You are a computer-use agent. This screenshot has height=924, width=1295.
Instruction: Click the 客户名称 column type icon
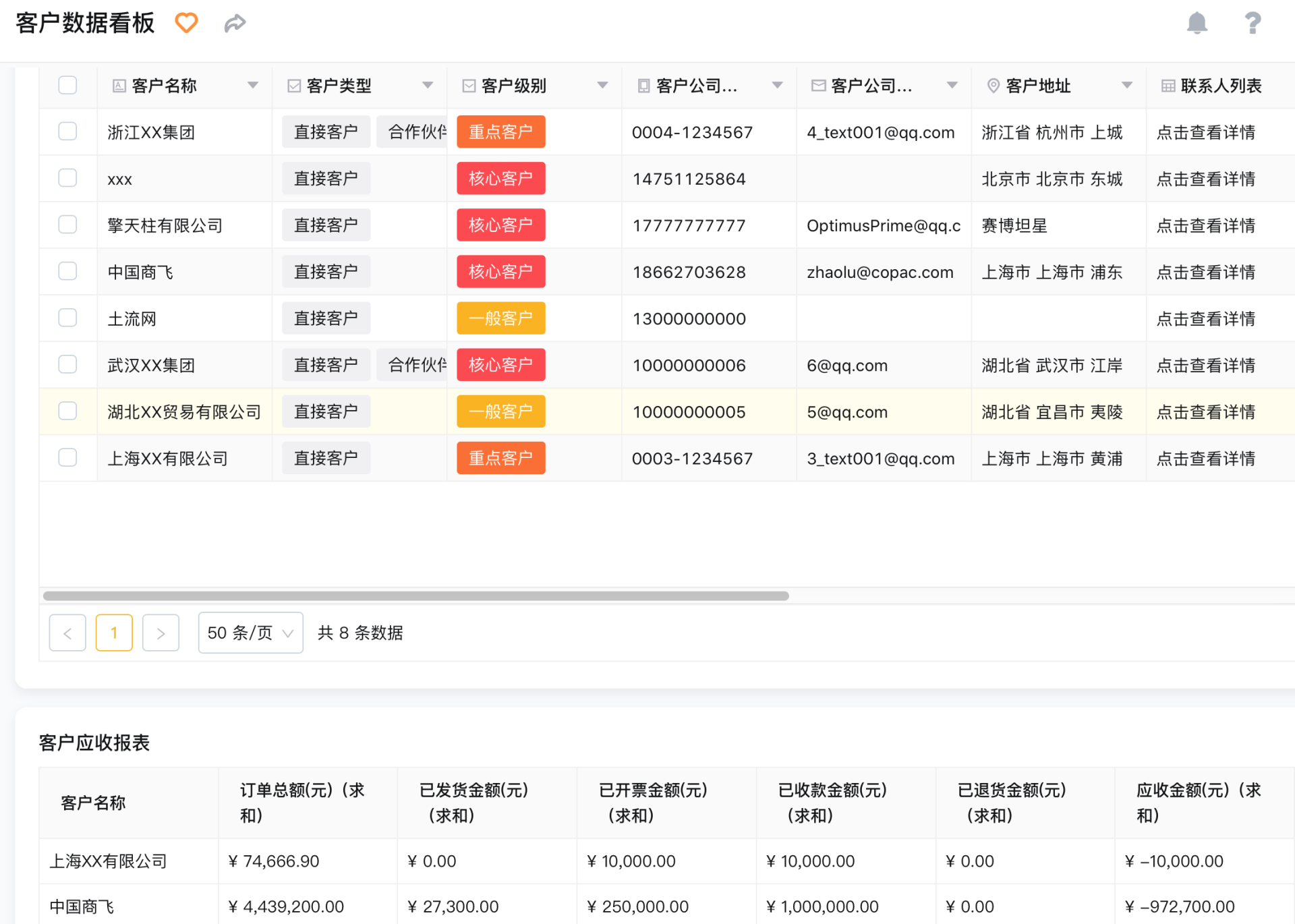pos(119,86)
